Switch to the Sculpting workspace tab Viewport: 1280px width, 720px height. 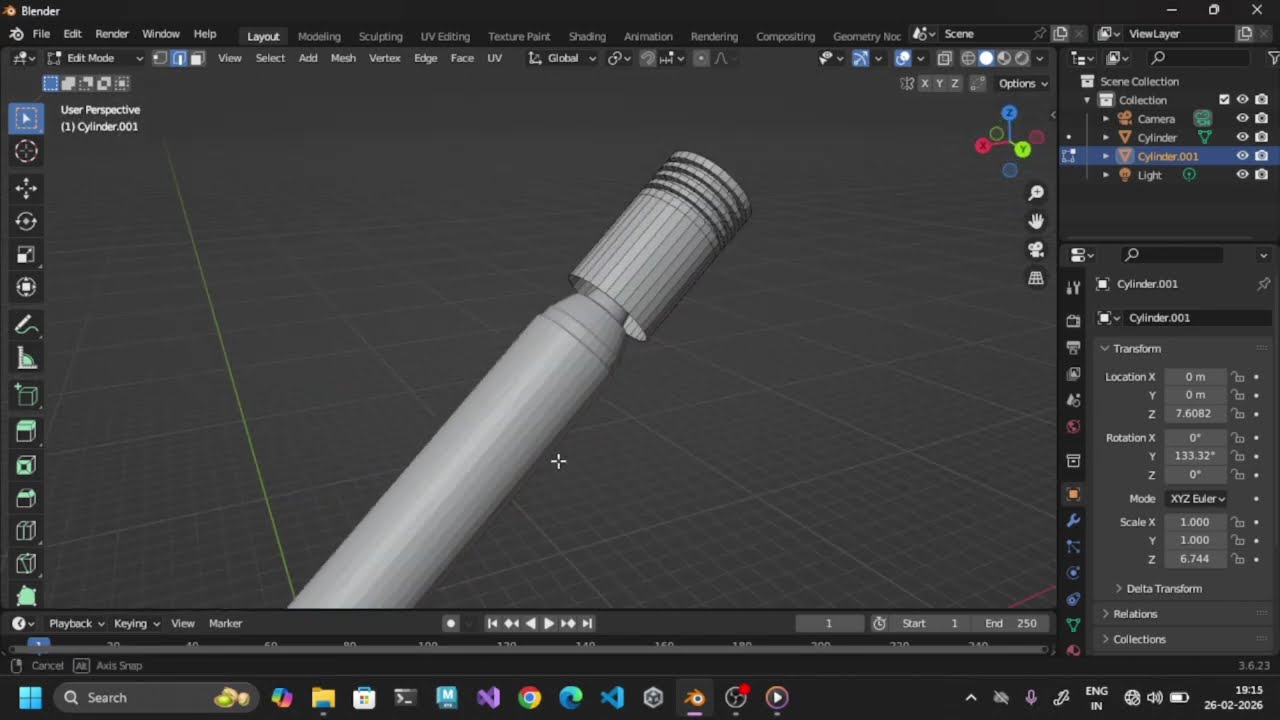(x=380, y=36)
